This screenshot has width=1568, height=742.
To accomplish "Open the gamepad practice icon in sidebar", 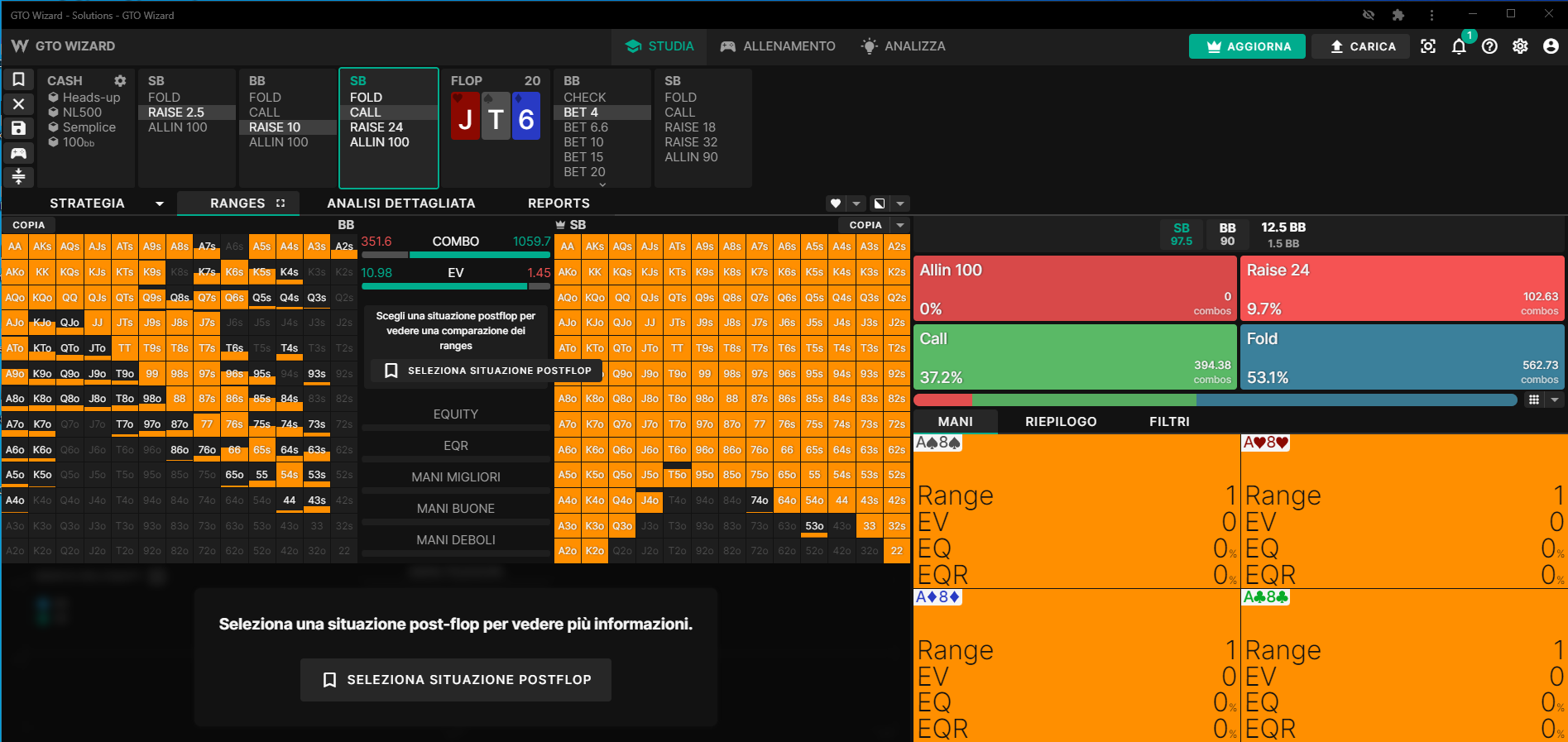I will (18, 153).
